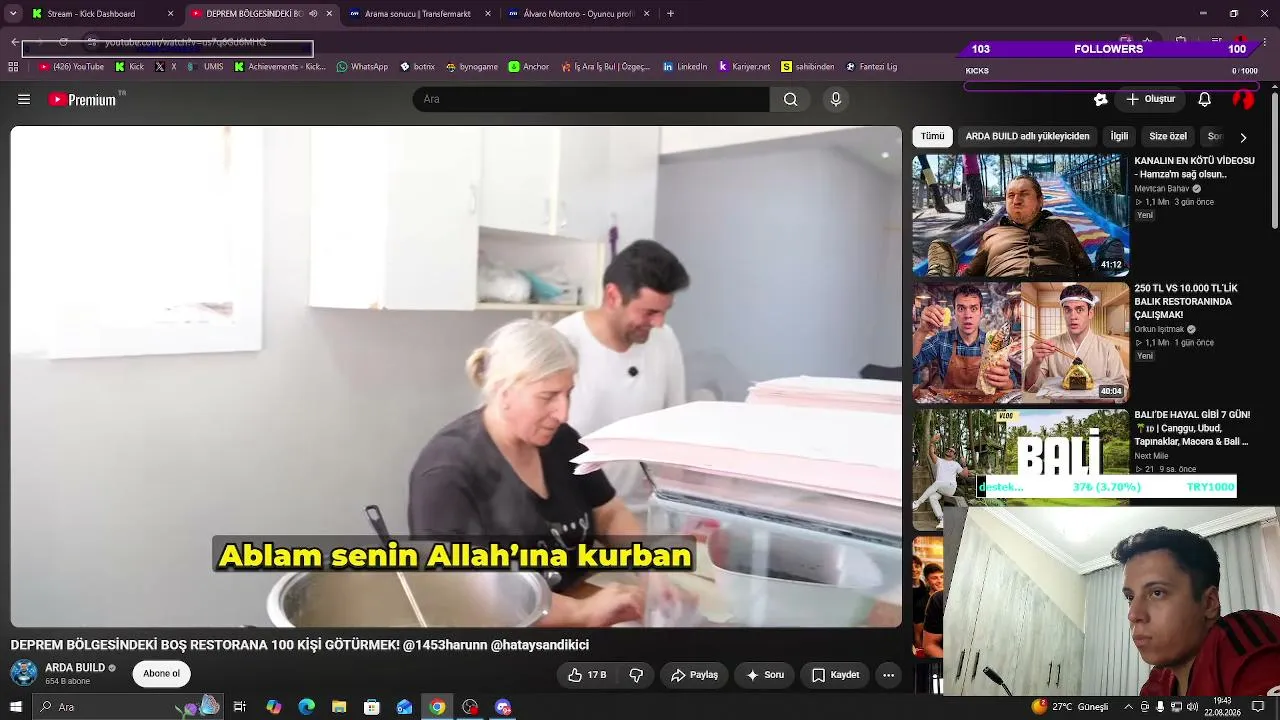
Task: Open the Kariyer.net bookmark
Action: [x=744, y=67]
